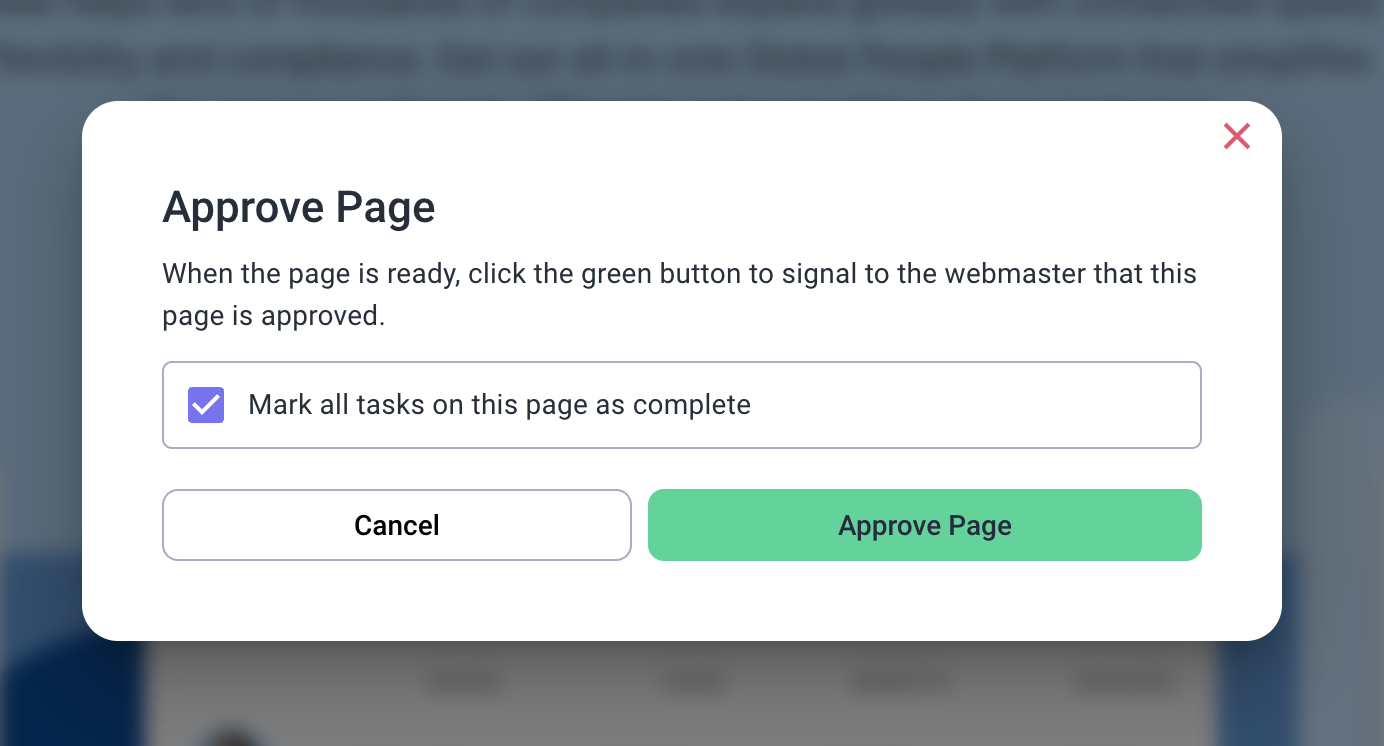
Task: Signal approval using the green action button
Action: (x=924, y=525)
